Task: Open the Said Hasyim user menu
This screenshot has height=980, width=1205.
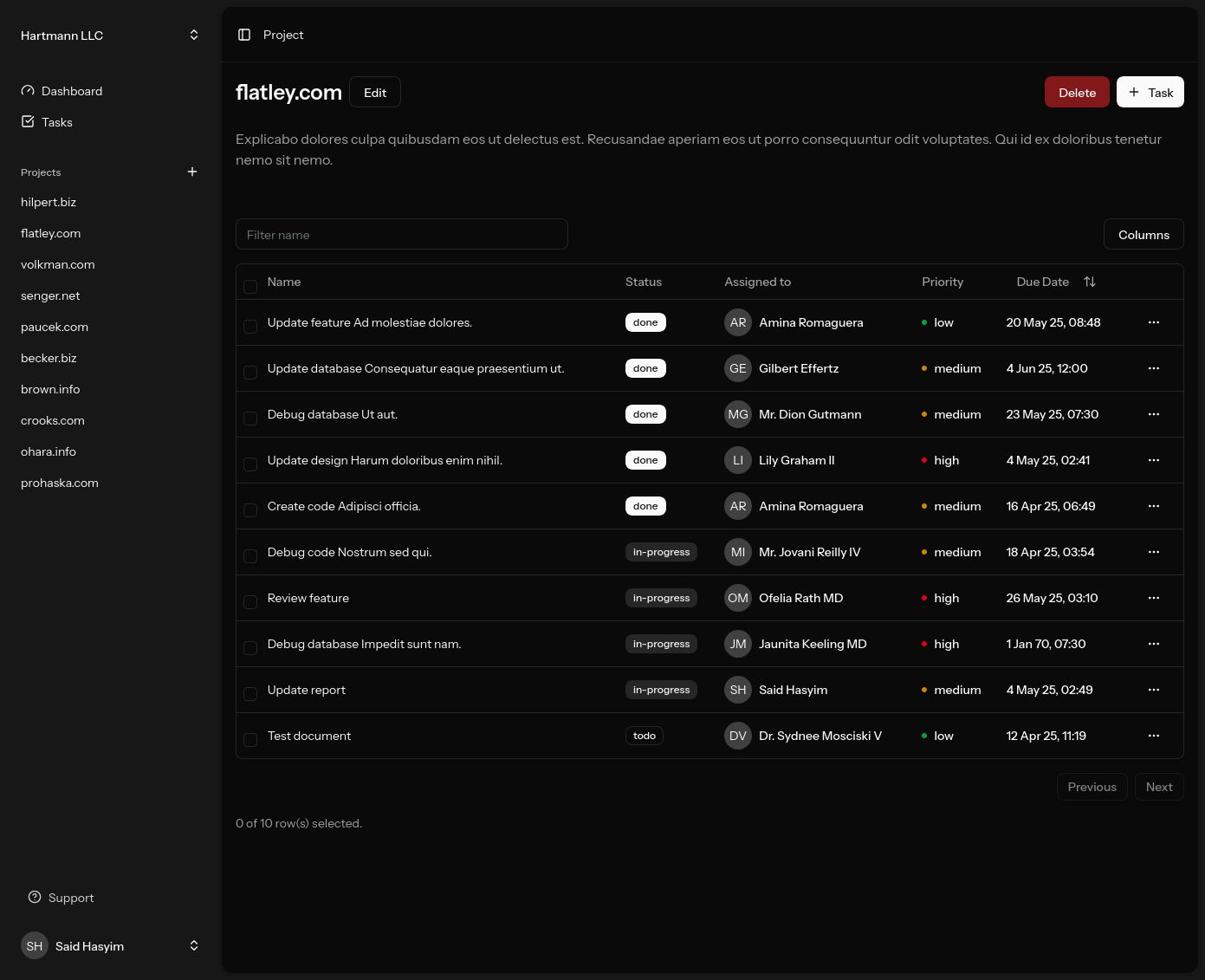Action: [x=194, y=946]
